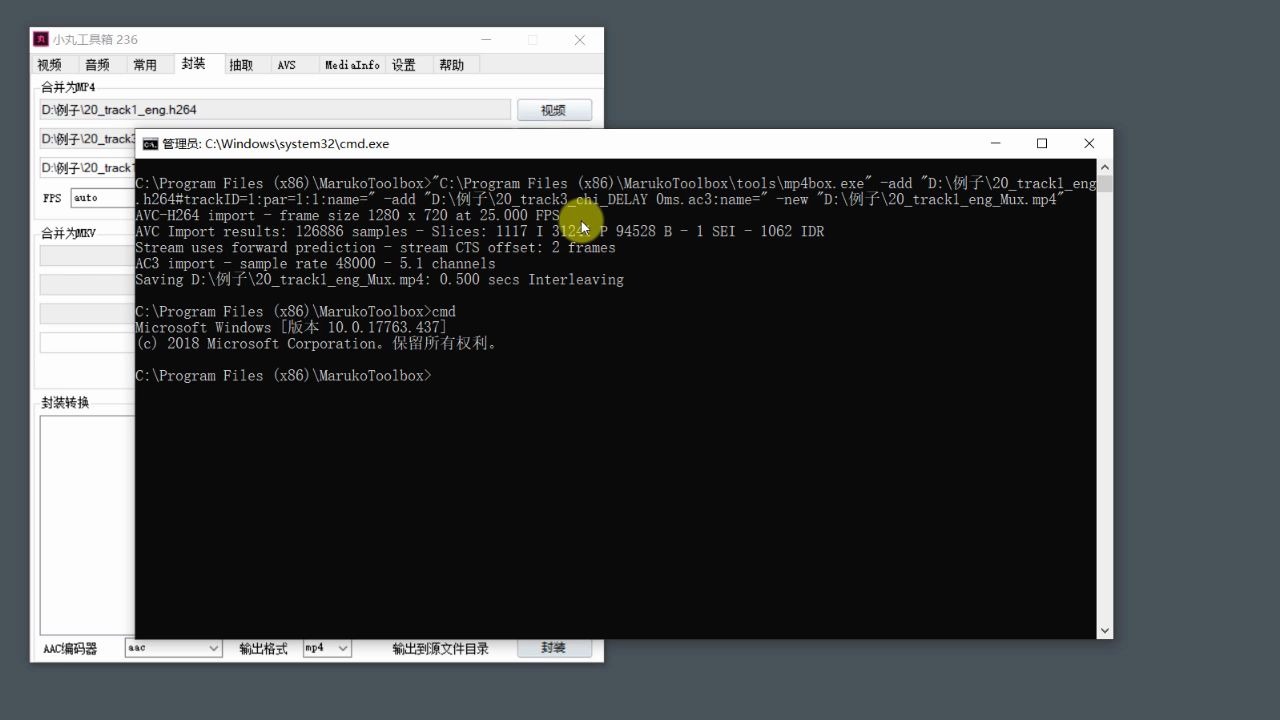Click the cmd scrollbar down arrow
This screenshot has height=720, width=1280.
(1105, 630)
